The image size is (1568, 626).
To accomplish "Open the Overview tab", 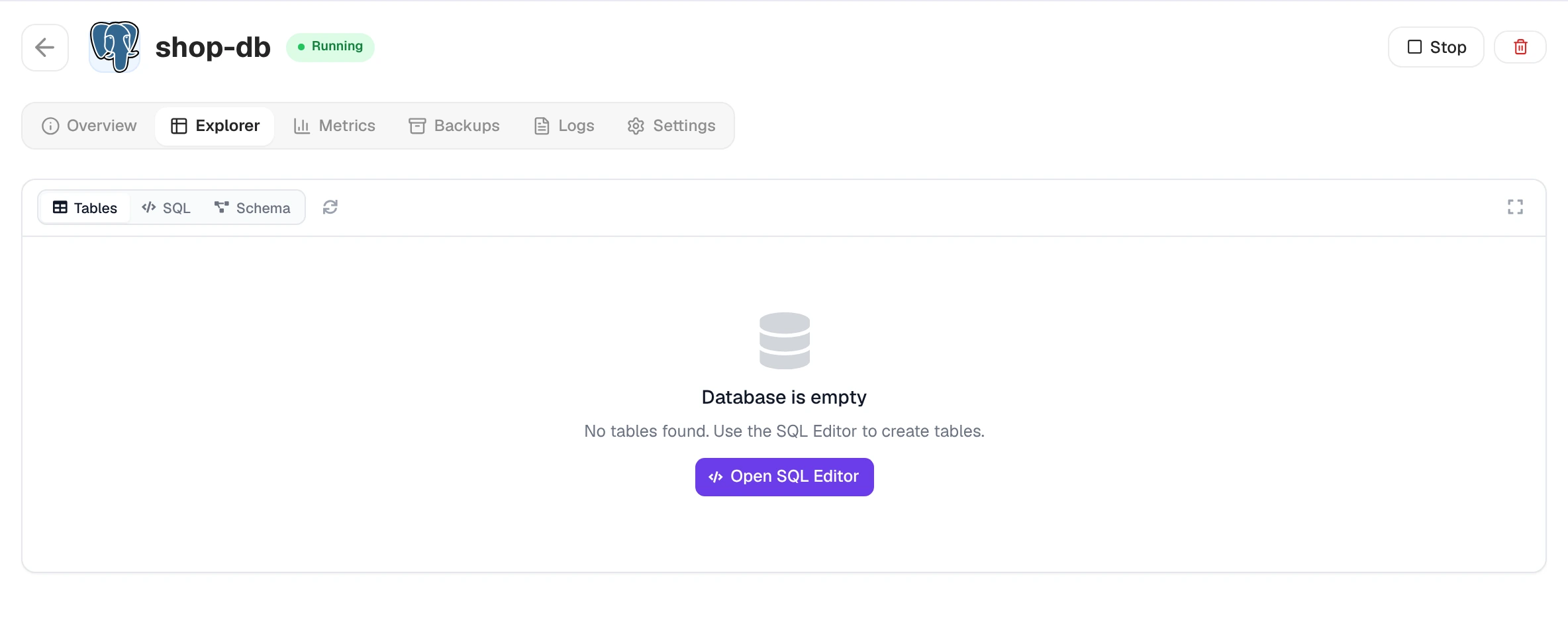I will coord(89,126).
